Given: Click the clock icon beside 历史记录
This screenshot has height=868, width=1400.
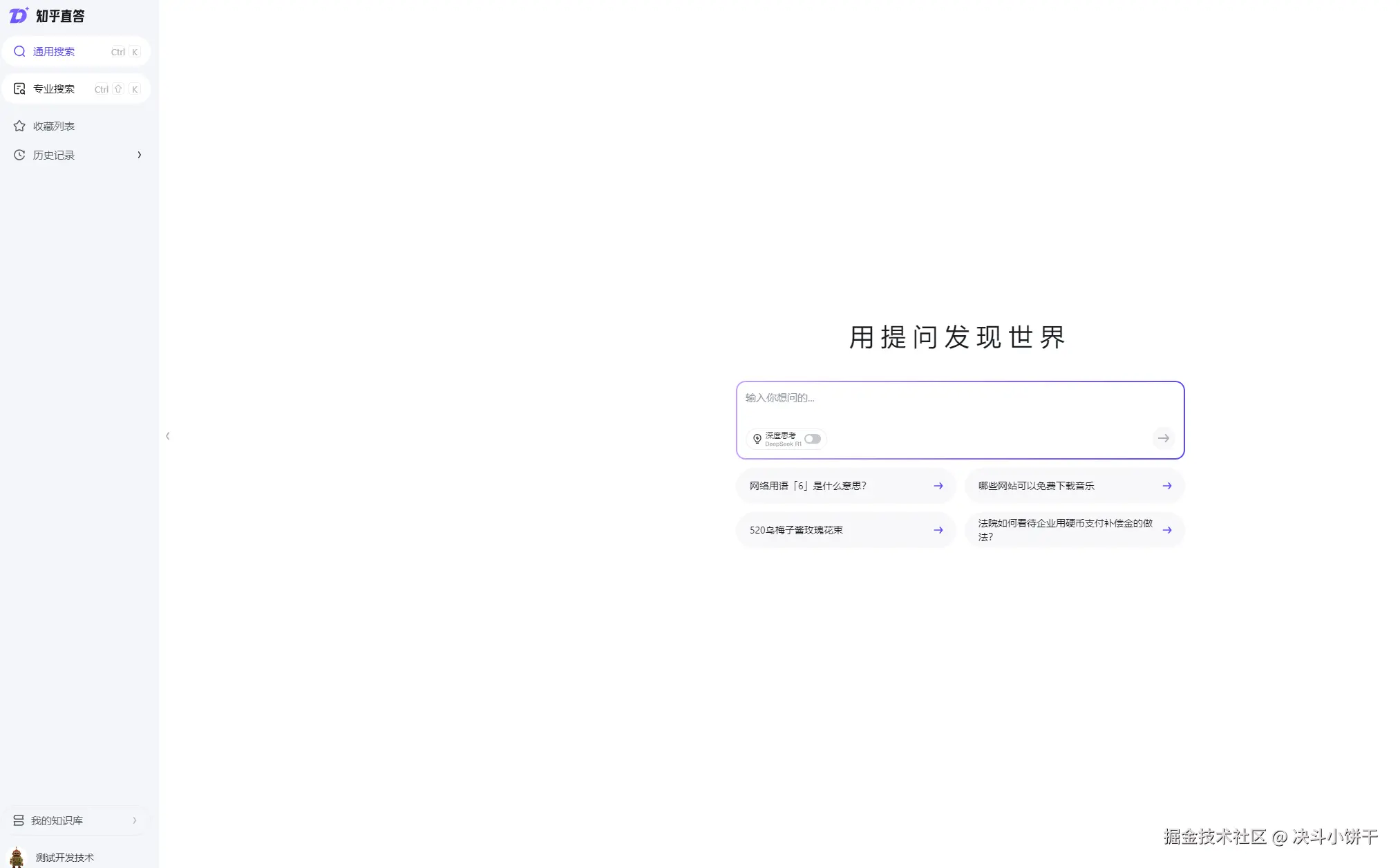Looking at the screenshot, I should tap(19, 155).
